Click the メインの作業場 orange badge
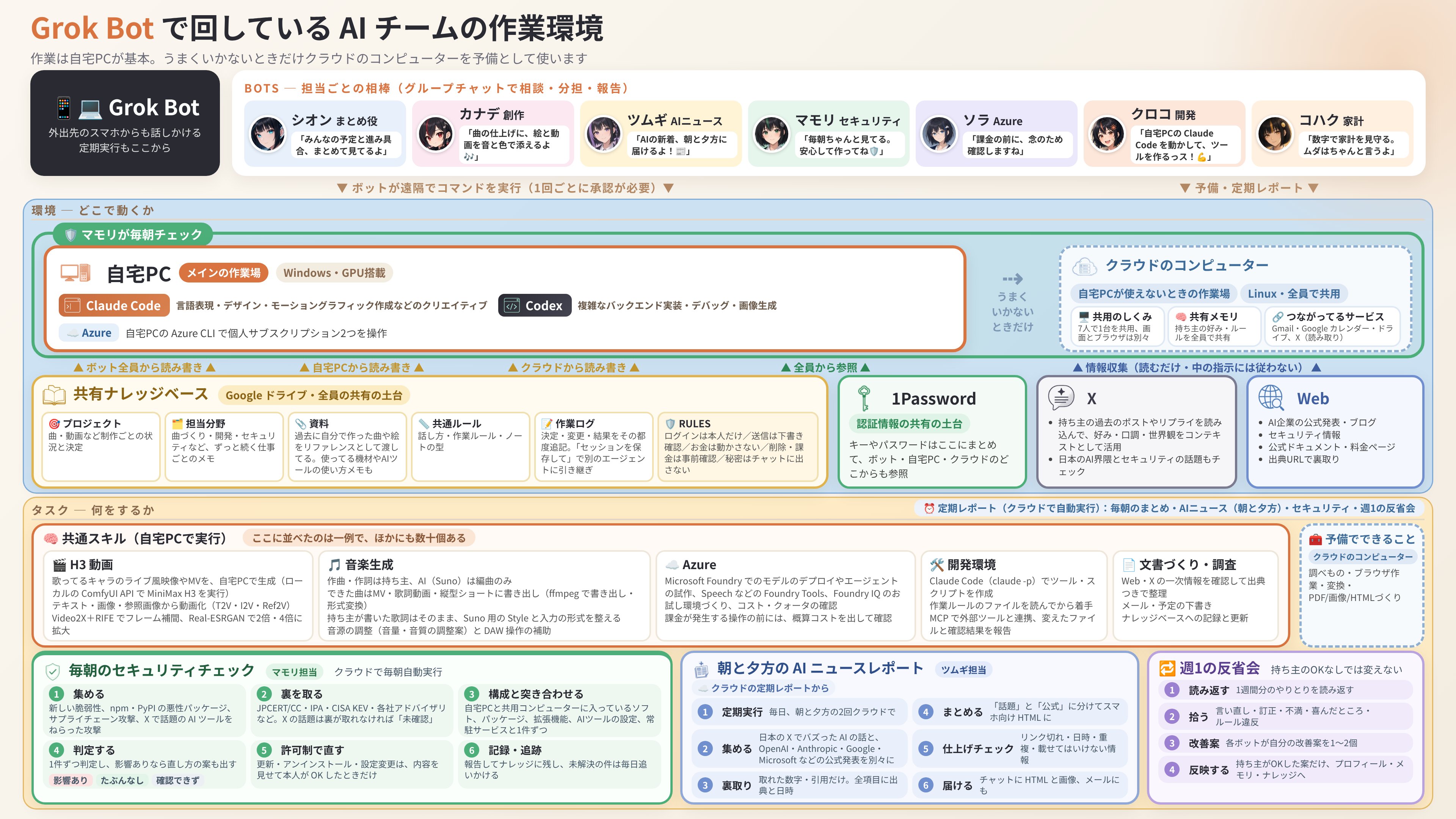 click(x=224, y=273)
